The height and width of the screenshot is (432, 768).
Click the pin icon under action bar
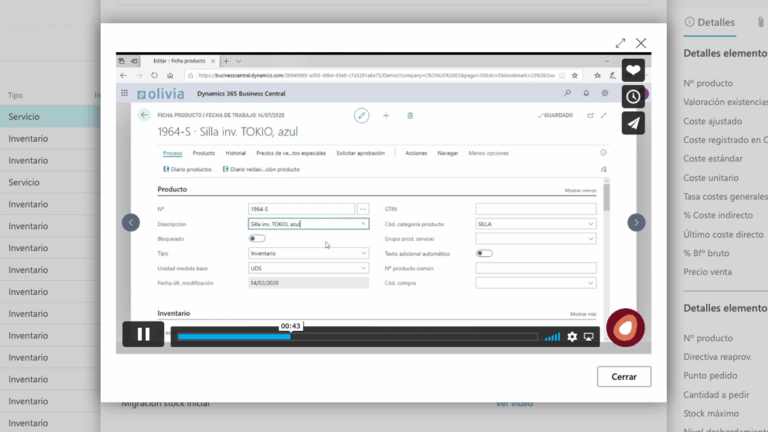(x=603, y=169)
